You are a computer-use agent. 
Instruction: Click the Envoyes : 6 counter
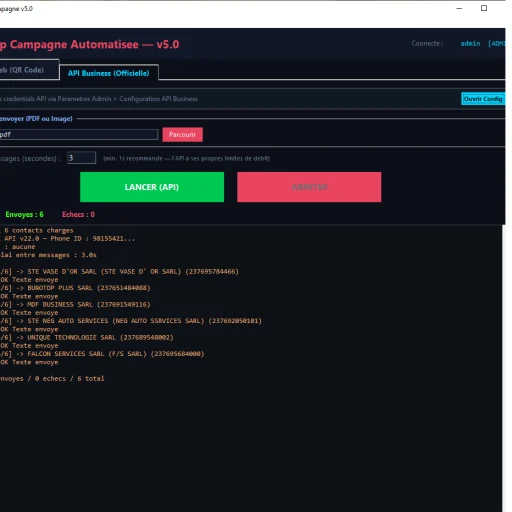(x=24, y=214)
